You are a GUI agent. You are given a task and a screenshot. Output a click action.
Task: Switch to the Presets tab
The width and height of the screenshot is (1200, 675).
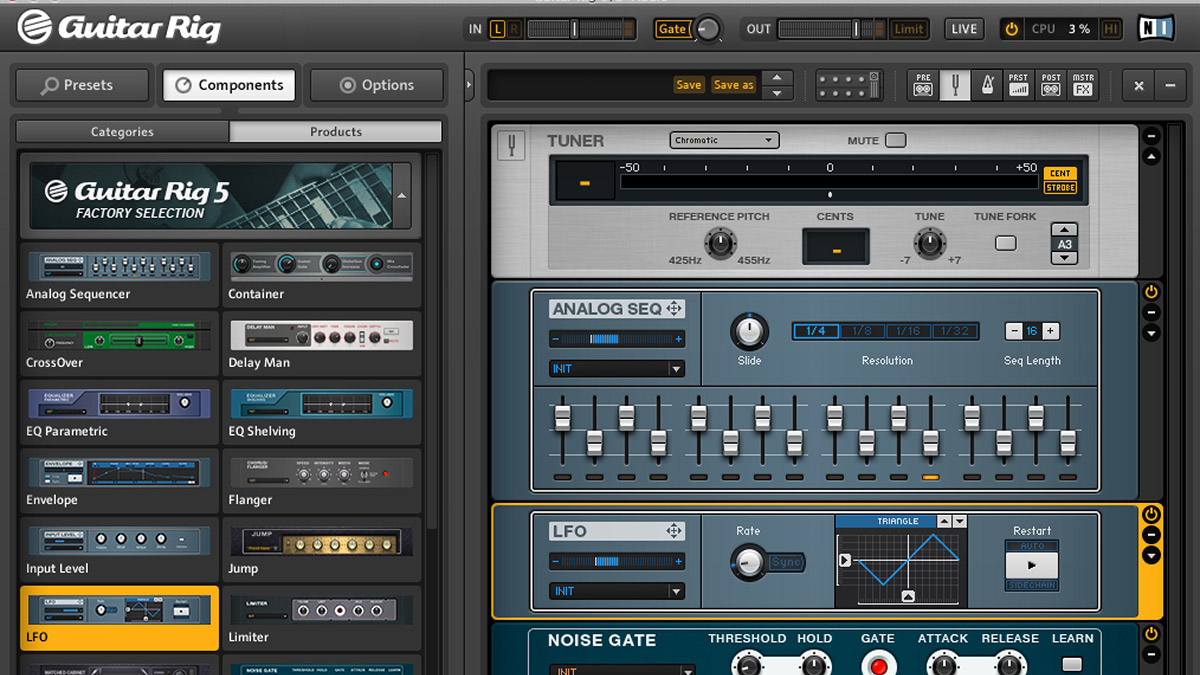point(81,85)
